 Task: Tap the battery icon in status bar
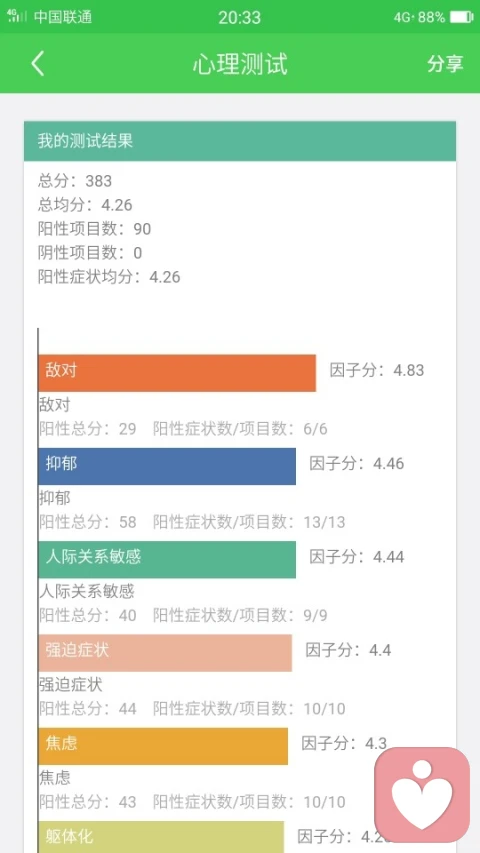click(461, 17)
